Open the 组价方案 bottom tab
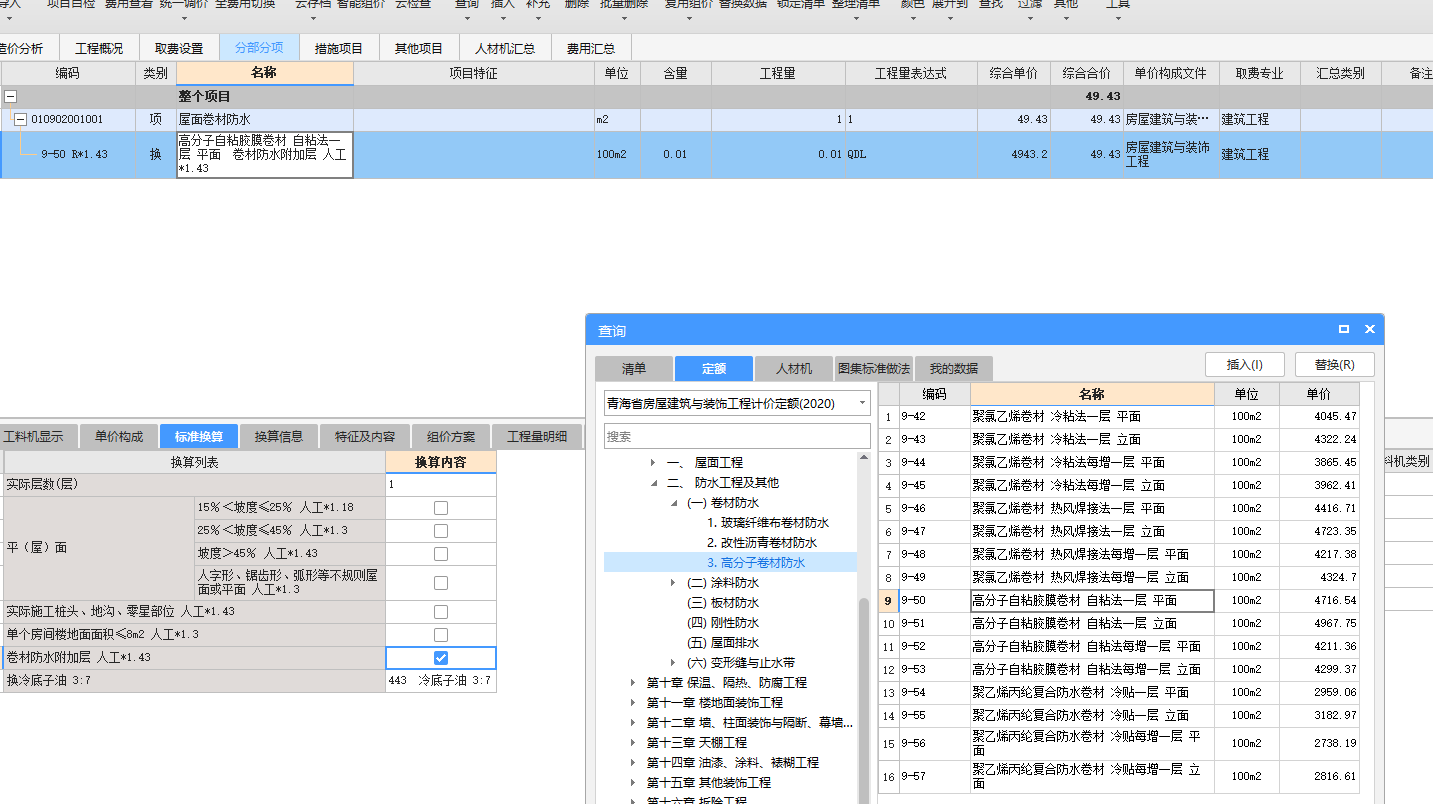 (451, 436)
